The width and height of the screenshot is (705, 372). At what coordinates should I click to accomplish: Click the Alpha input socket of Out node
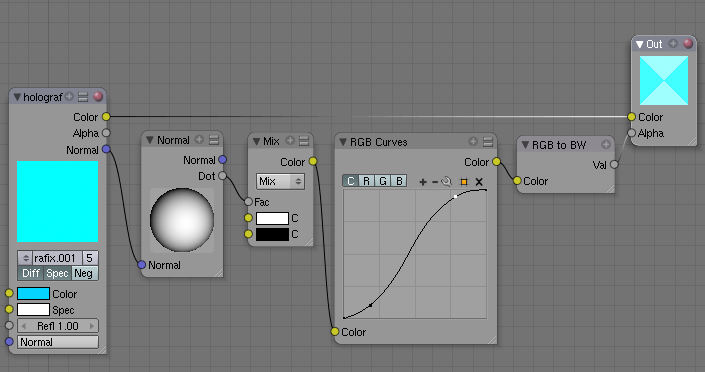pos(631,133)
